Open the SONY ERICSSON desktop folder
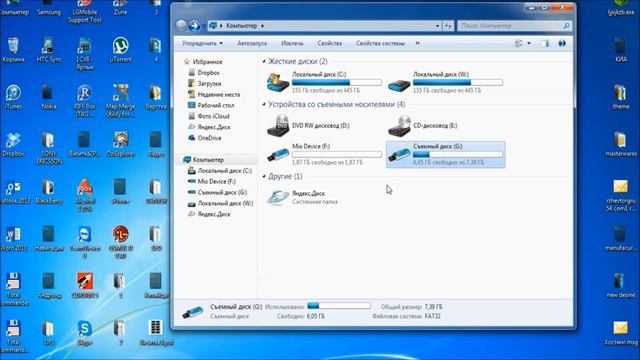This screenshot has width=640, height=360. coord(48,148)
